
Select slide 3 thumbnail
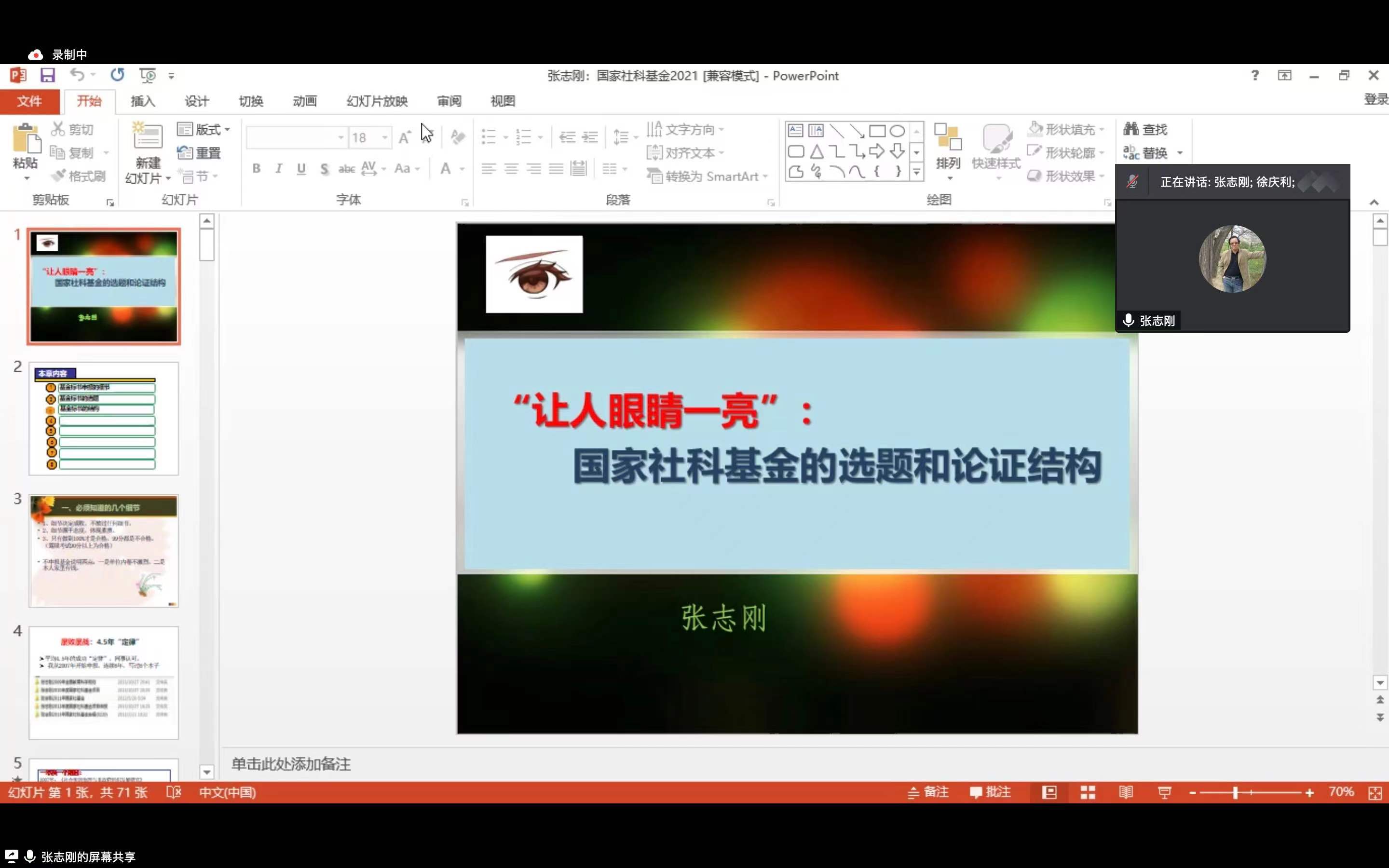point(104,551)
